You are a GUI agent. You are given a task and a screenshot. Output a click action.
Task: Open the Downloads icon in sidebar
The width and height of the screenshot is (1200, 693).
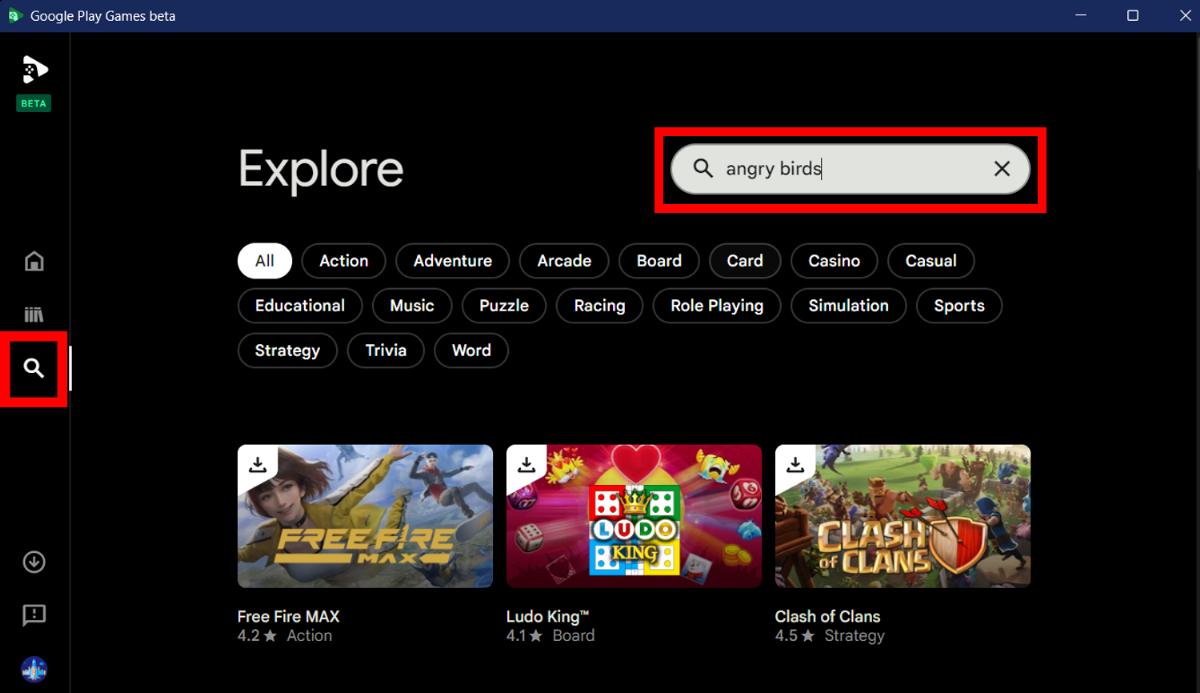[34, 562]
